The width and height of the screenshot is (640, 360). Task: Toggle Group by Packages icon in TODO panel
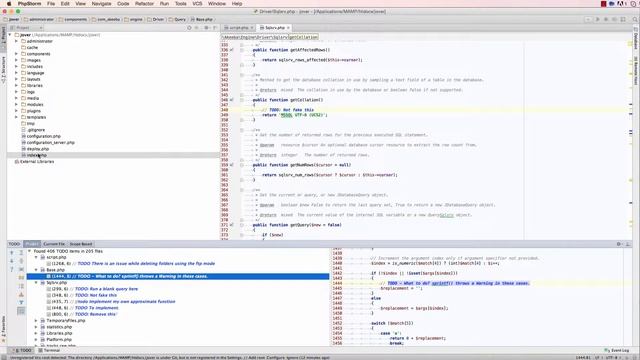(21, 286)
